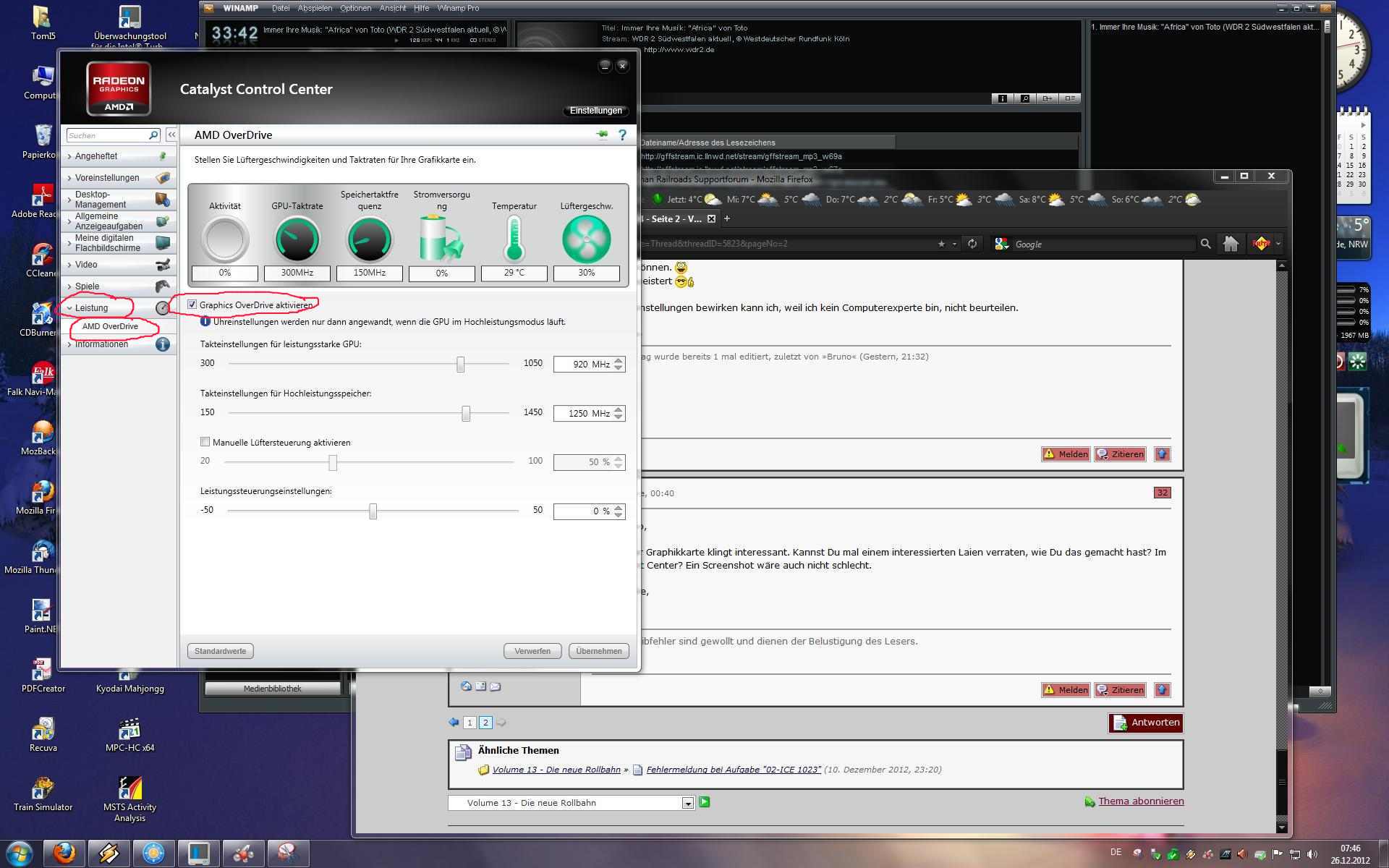The width and height of the screenshot is (1389, 868).
Task: Click the Übernehmen button
Action: [x=598, y=651]
